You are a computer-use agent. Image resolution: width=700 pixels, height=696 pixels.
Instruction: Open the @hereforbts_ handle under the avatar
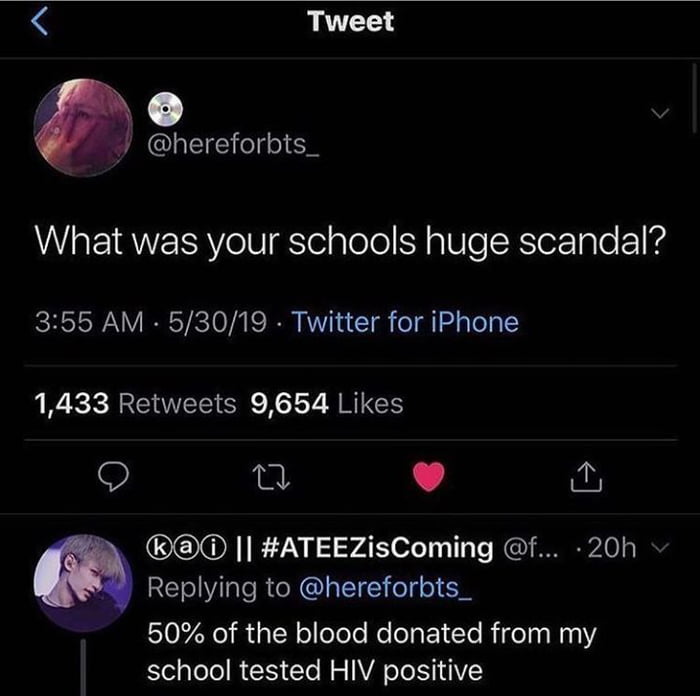pyautogui.click(x=233, y=144)
